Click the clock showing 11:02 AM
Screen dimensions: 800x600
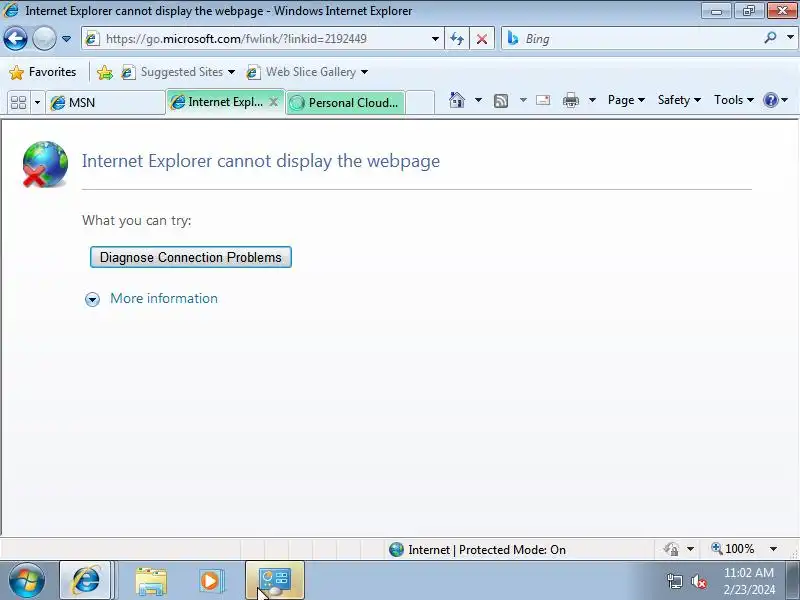coord(748,581)
